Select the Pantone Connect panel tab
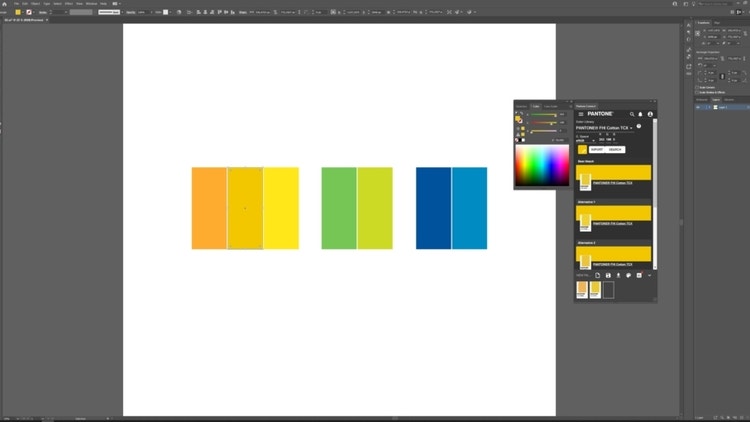This screenshot has height=422, width=750. click(x=586, y=106)
